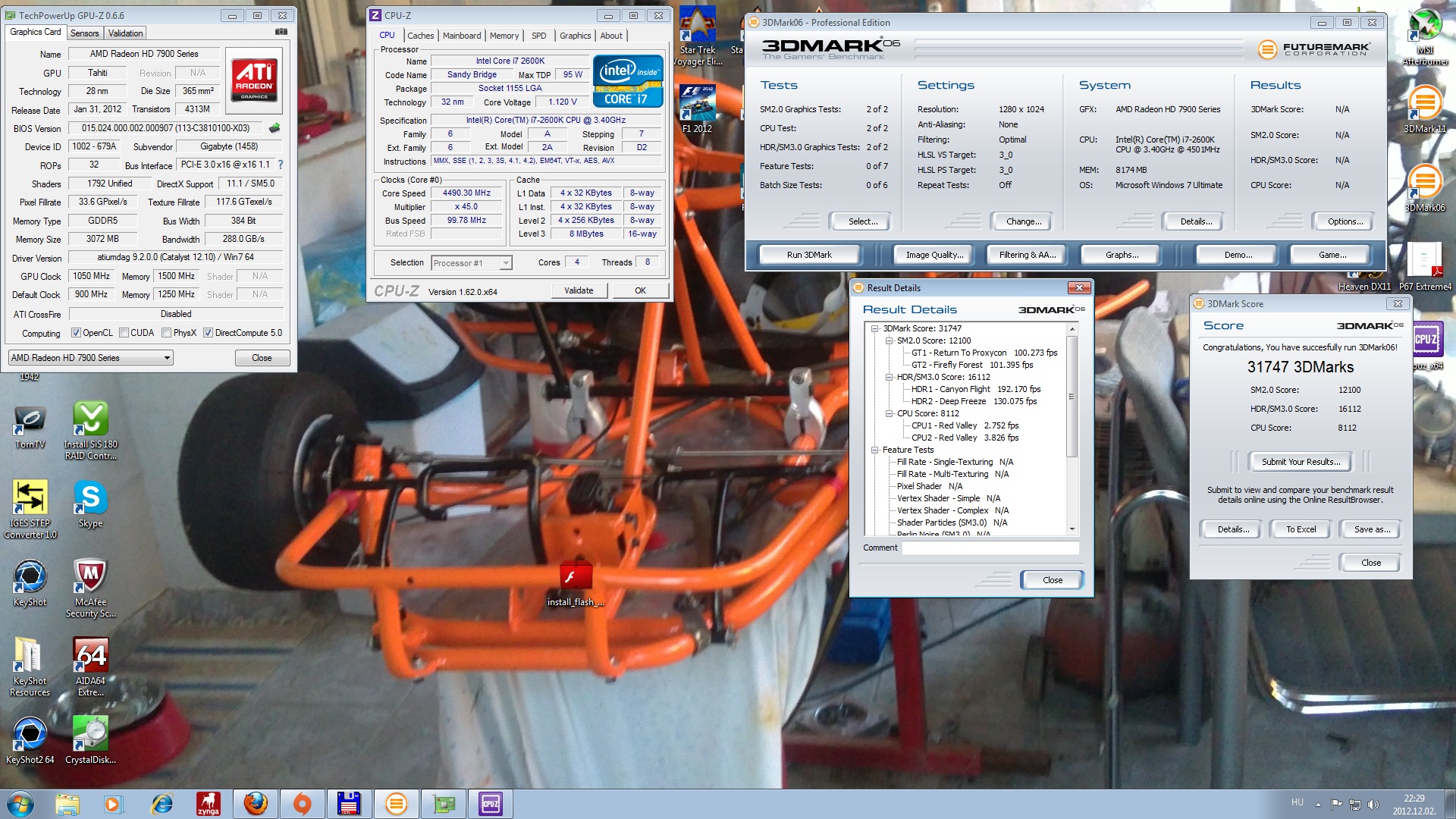Click Validate button in CPU-Z
Screen dimensions: 1456x819
[579, 290]
